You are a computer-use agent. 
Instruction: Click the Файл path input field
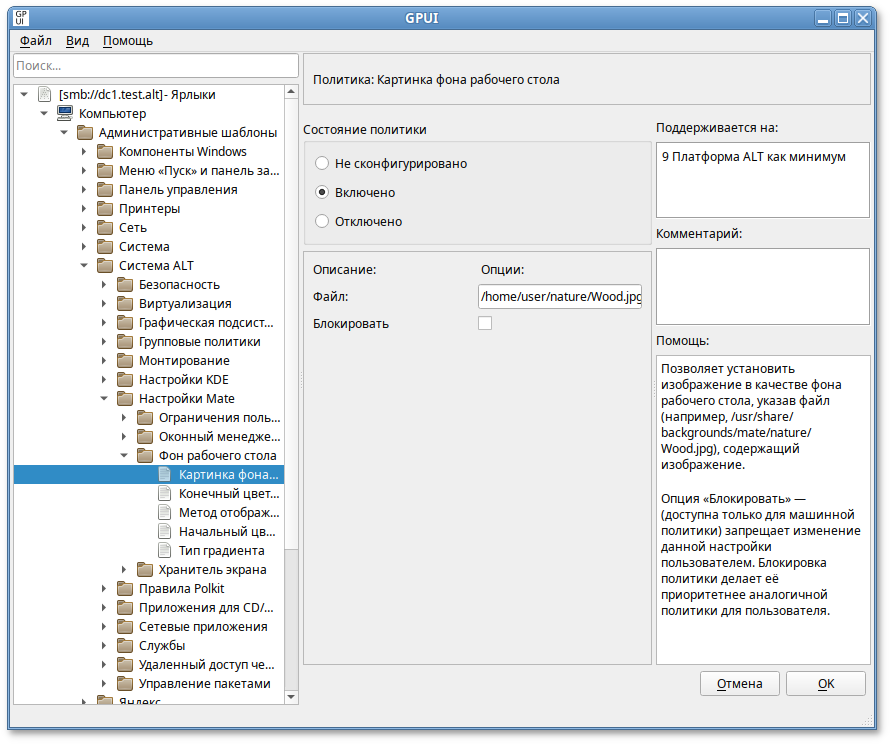[560, 297]
